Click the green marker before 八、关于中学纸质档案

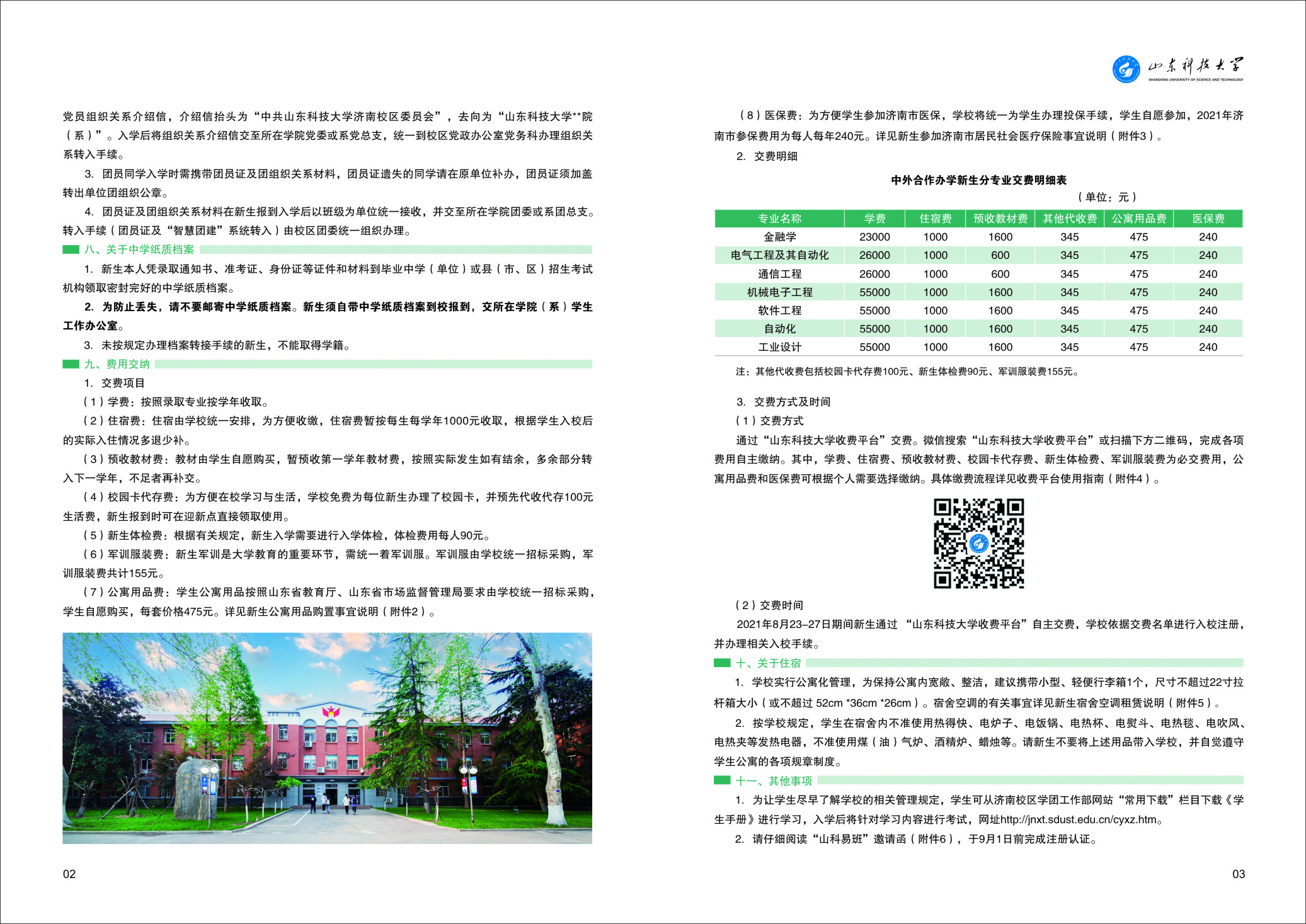point(71,249)
